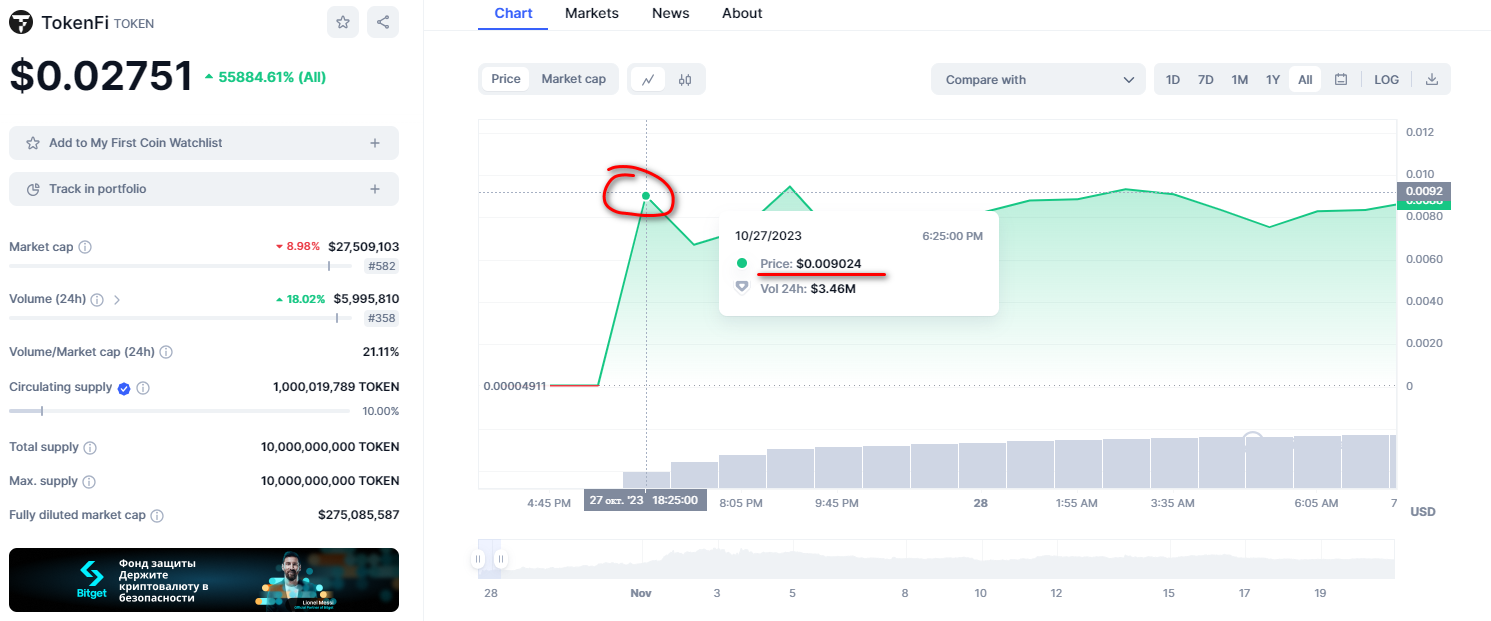The width and height of the screenshot is (1491, 621).
Task: Select the Price chart toggle
Action: click(x=506, y=79)
